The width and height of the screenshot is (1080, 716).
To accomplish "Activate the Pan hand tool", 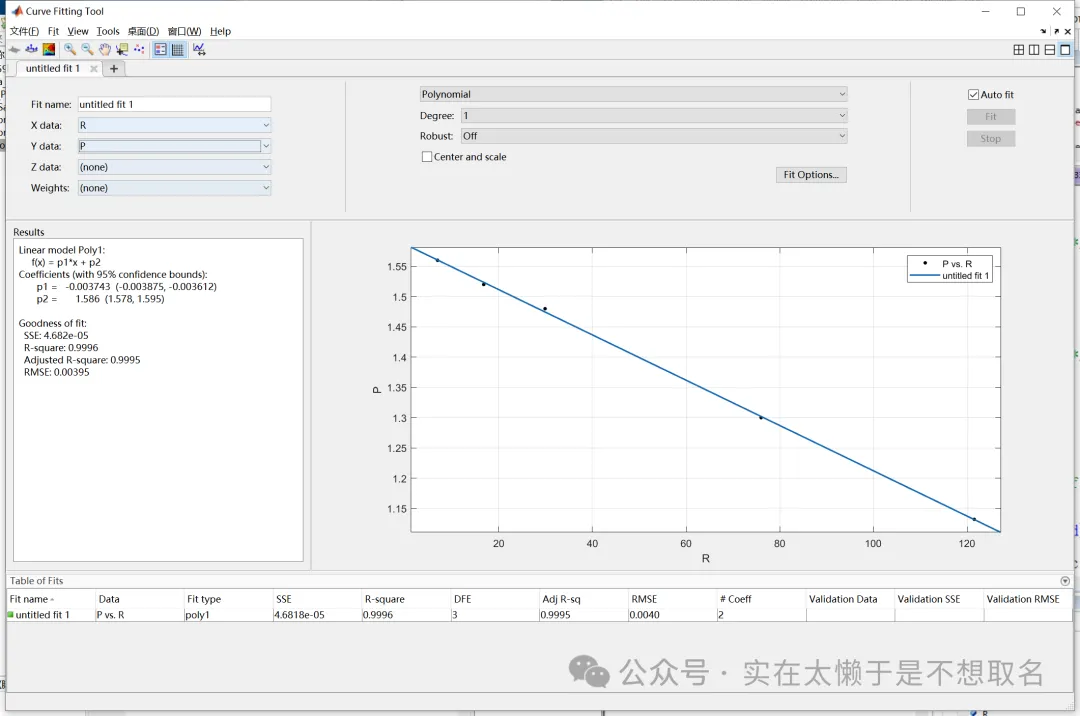I will coord(104,49).
